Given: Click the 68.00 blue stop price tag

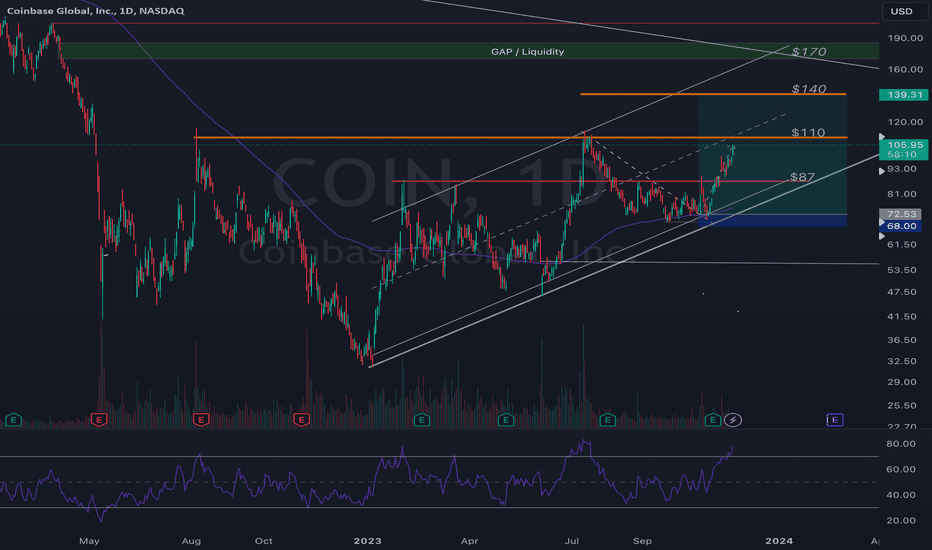Looking at the screenshot, I should point(900,226).
